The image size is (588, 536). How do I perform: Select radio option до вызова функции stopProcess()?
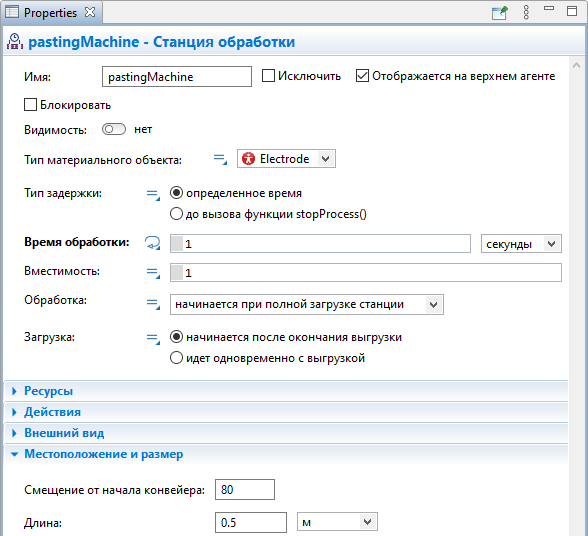click(x=176, y=214)
